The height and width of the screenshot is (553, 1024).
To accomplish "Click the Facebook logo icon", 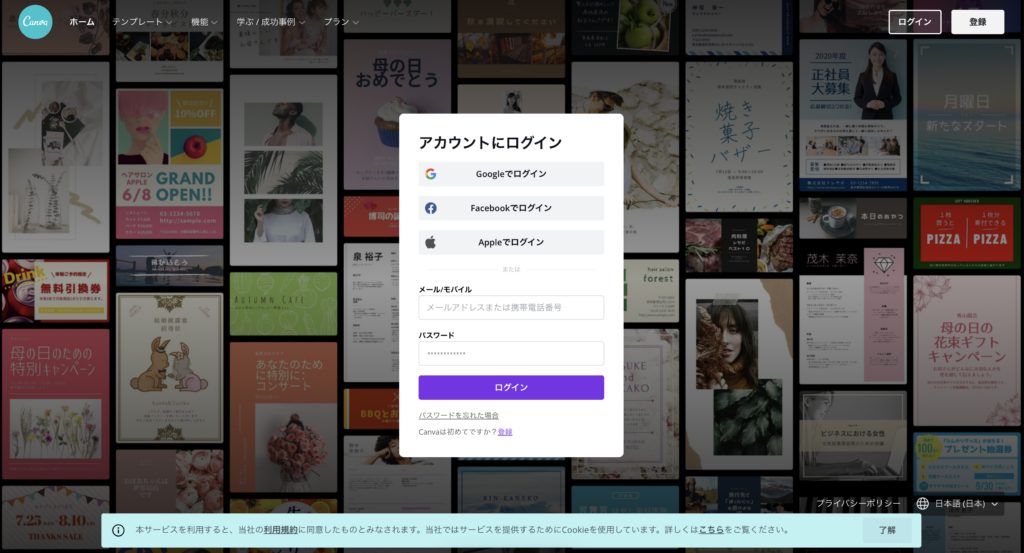I will tap(430, 208).
